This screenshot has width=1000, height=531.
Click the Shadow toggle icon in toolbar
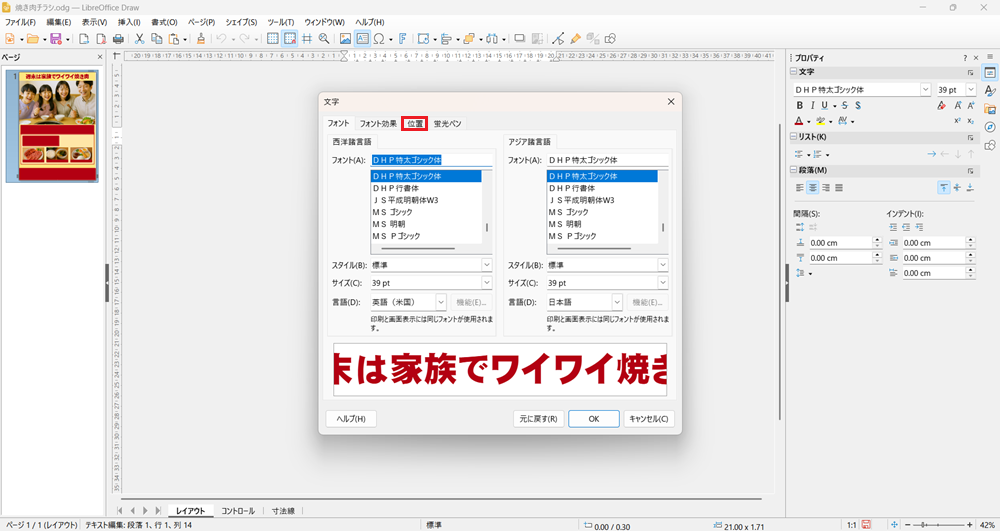pyautogui.click(x=520, y=39)
